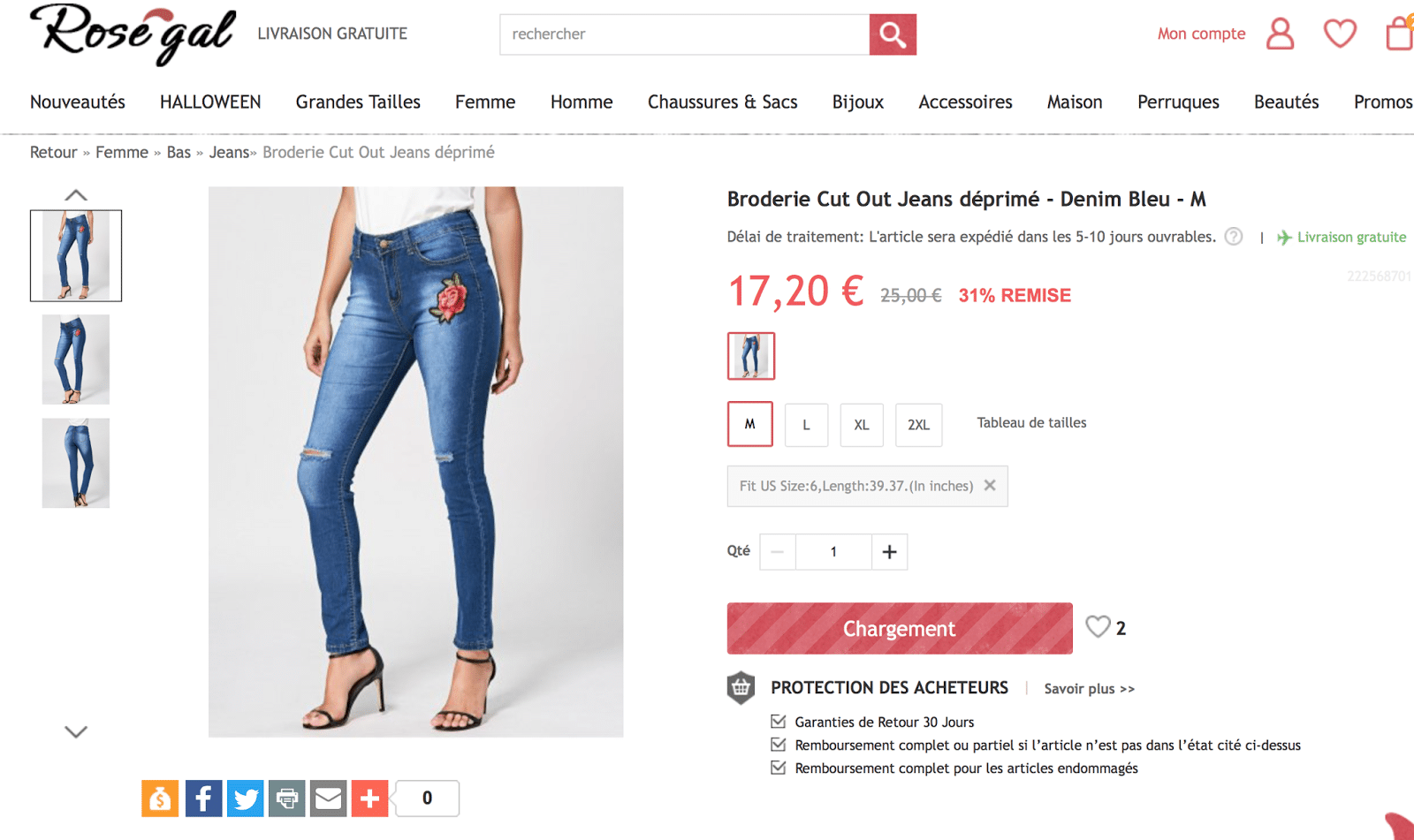1414x840 pixels.
Task: Select the Denim Bleu color swatch
Action: pyautogui.click(x=751, y=356)
